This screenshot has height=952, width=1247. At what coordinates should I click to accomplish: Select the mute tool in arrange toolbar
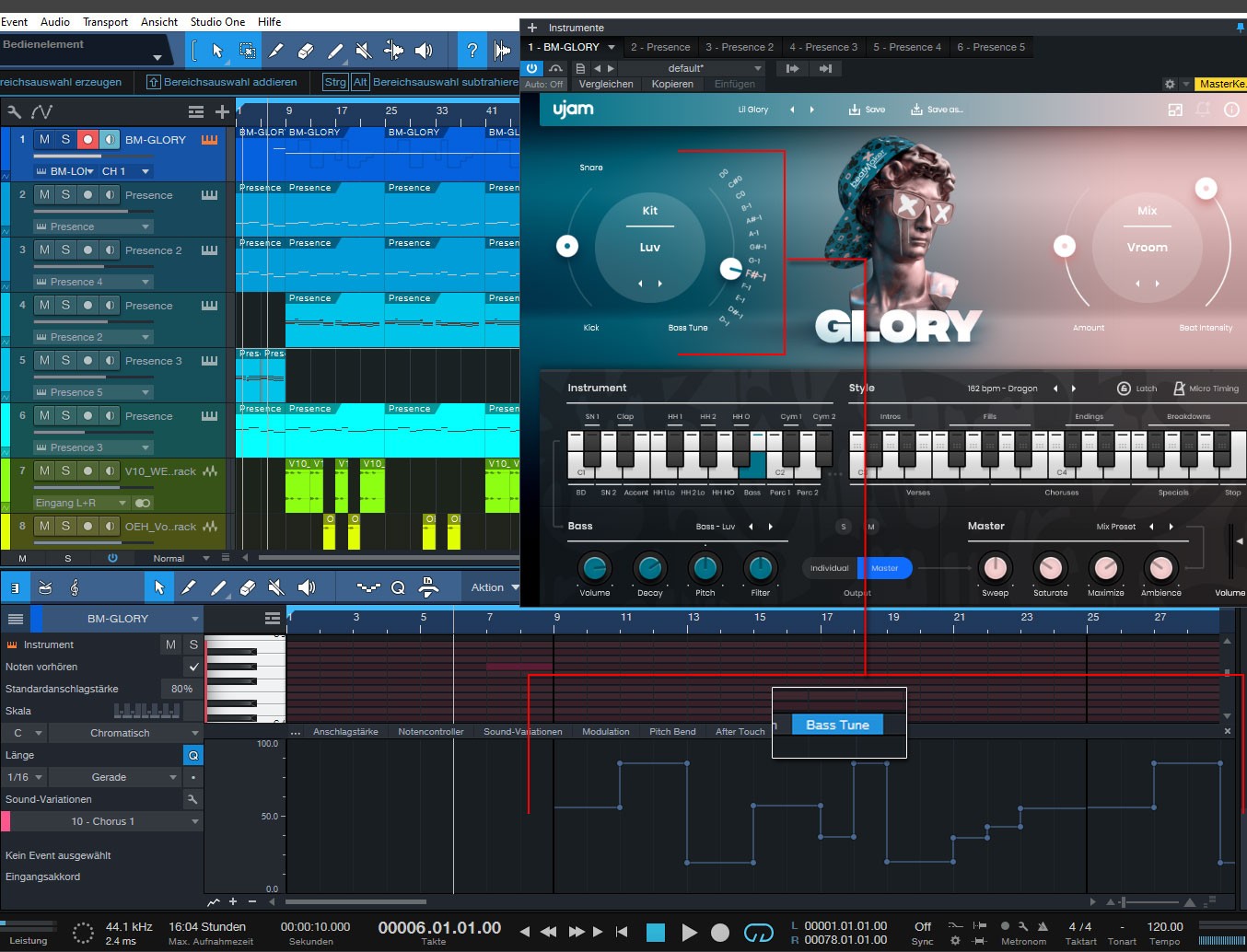(364, 51)
